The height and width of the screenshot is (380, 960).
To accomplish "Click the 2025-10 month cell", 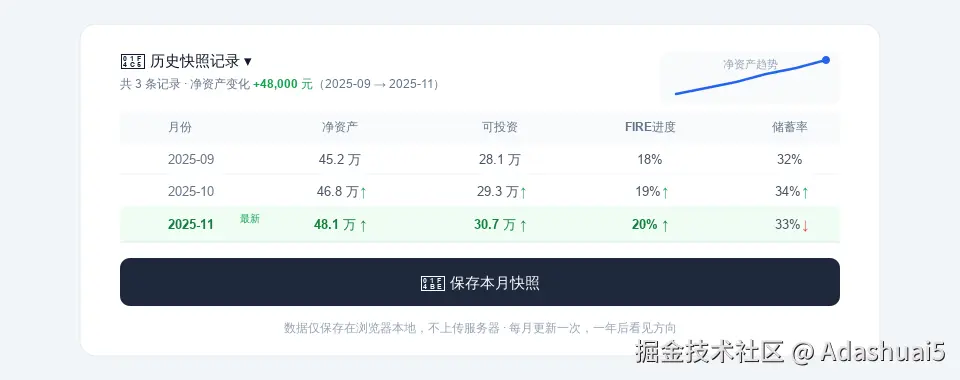I will [191, 192].
